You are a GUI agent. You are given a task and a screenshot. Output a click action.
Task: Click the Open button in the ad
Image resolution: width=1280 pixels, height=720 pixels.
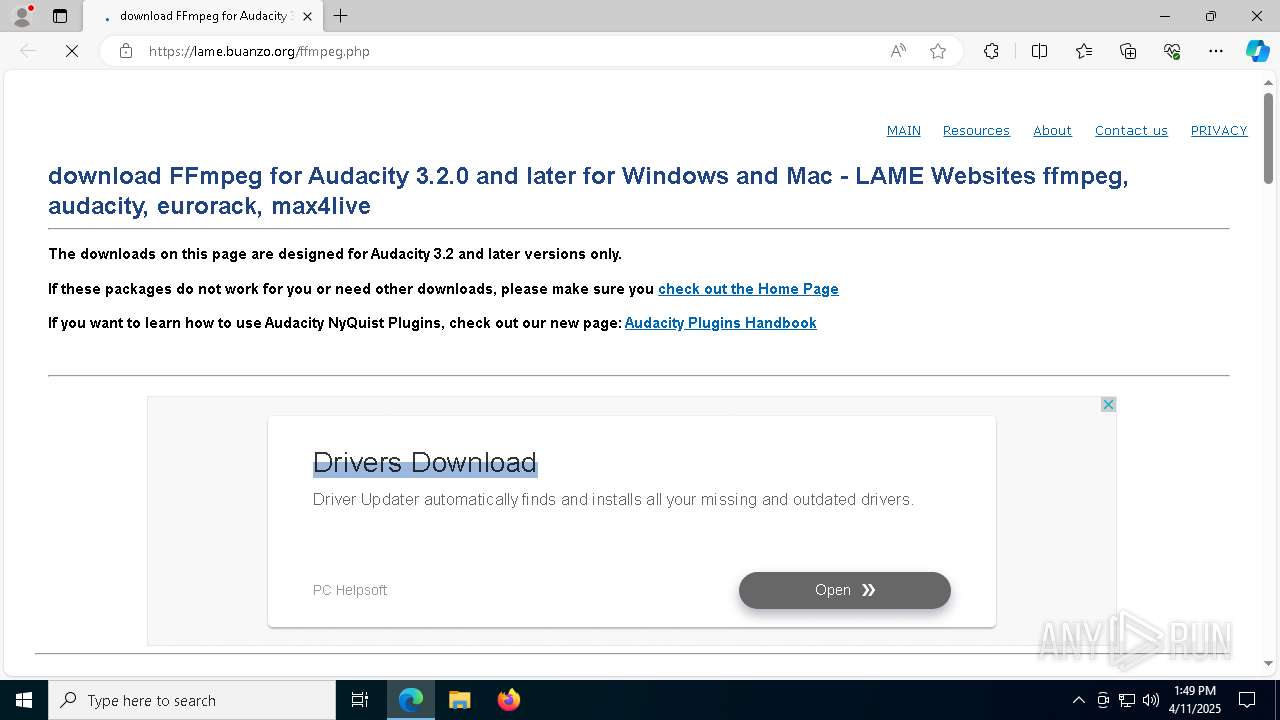pyautogui.click(x=845, y=590)
